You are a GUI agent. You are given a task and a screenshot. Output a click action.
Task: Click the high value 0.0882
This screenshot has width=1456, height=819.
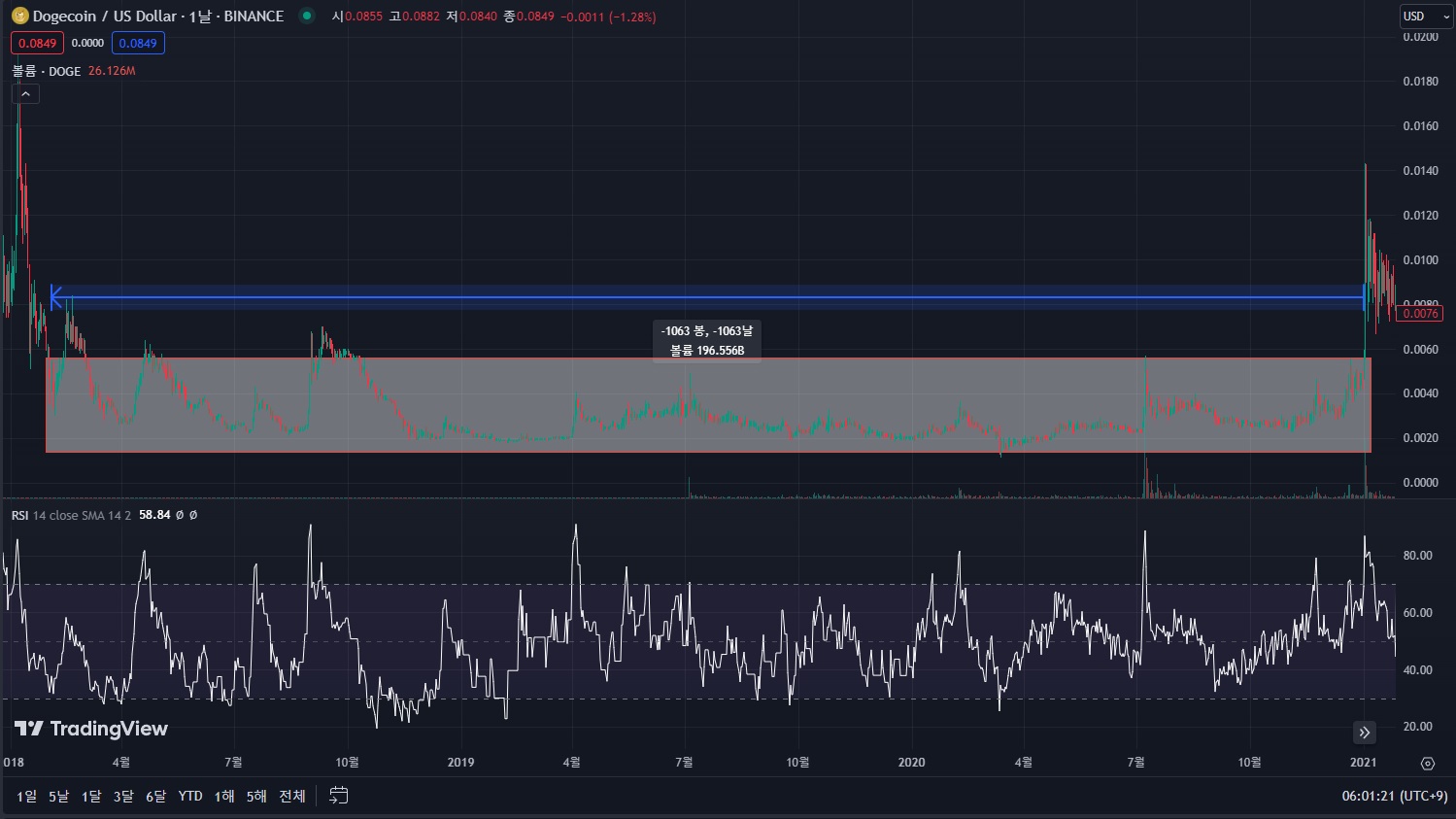point(421,17)
